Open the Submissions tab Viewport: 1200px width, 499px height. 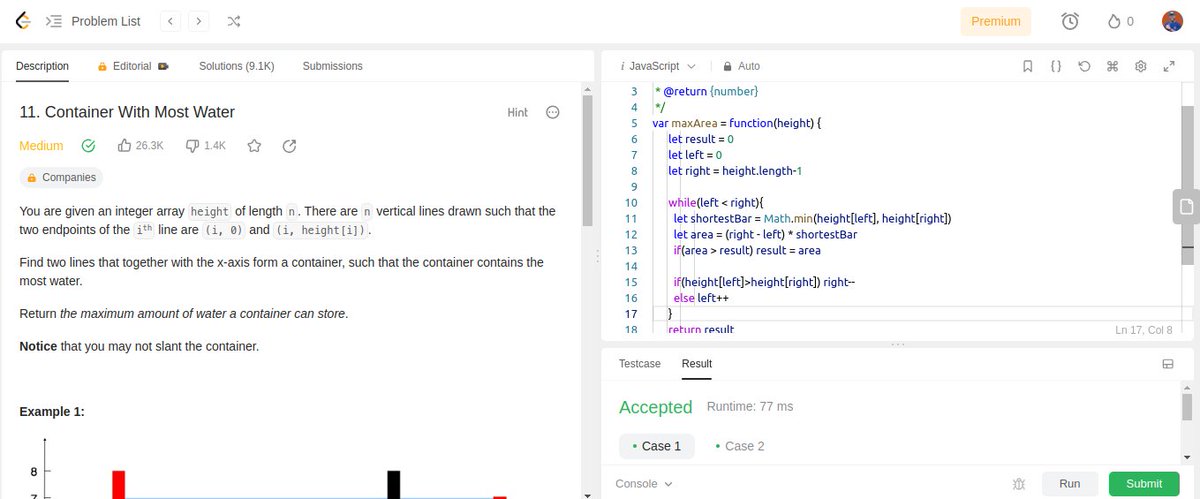click(333, 66)
